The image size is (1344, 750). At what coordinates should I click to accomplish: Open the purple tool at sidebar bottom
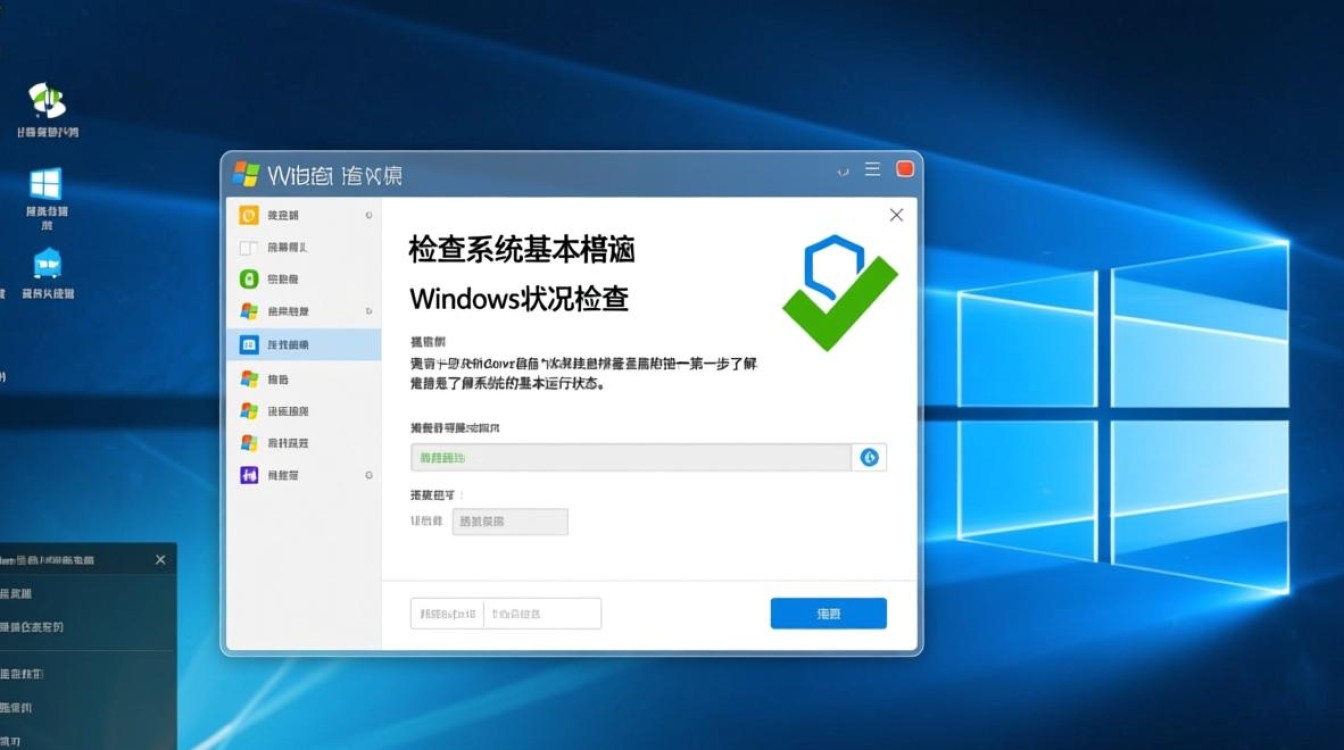[x=250, y=475]
